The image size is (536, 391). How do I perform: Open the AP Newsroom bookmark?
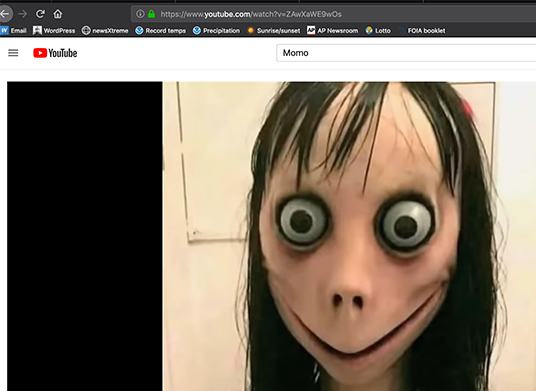click(333, 31)
